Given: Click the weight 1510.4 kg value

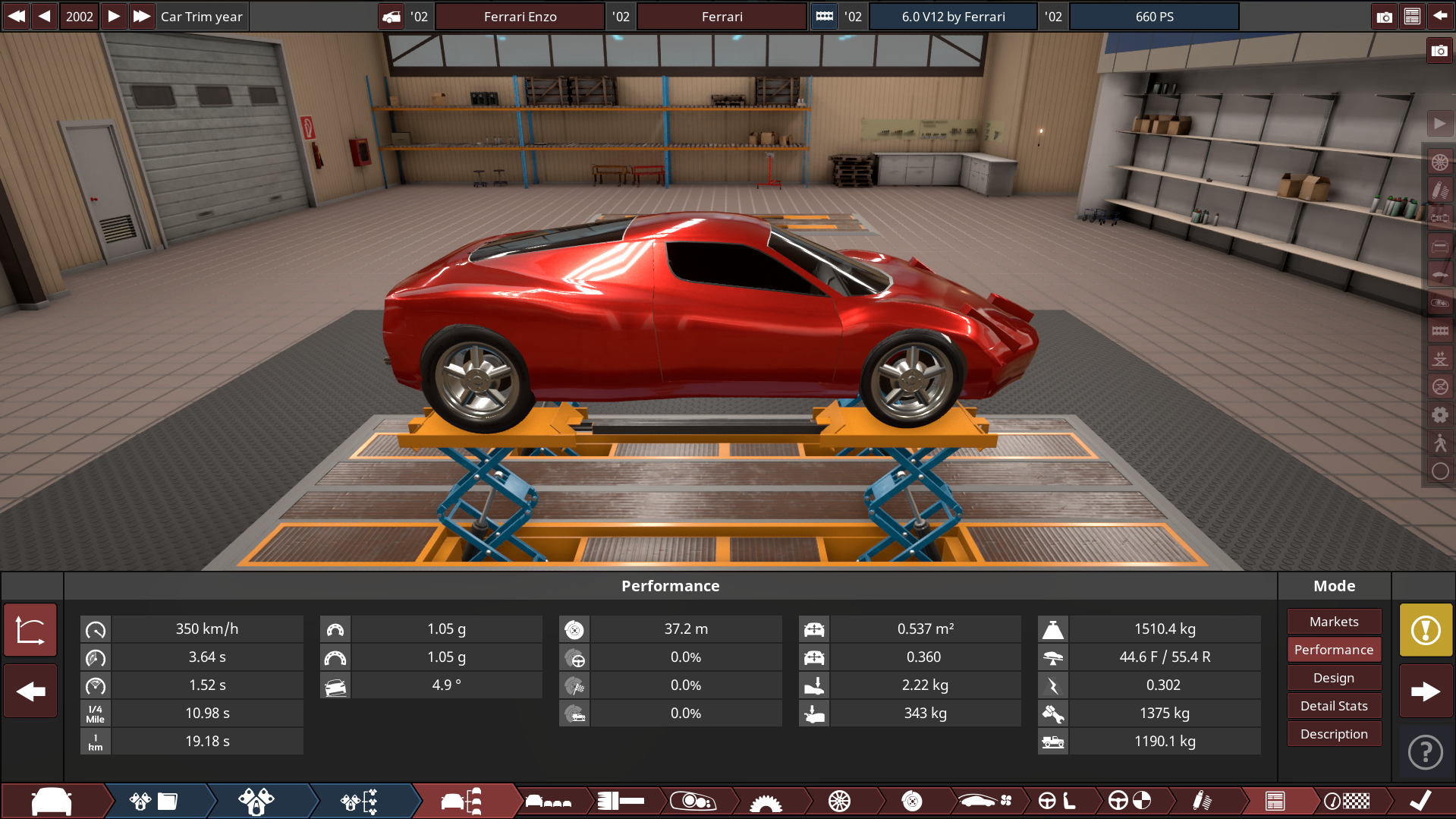Looking at the screenshot, I should click(x=1165, y=628).
